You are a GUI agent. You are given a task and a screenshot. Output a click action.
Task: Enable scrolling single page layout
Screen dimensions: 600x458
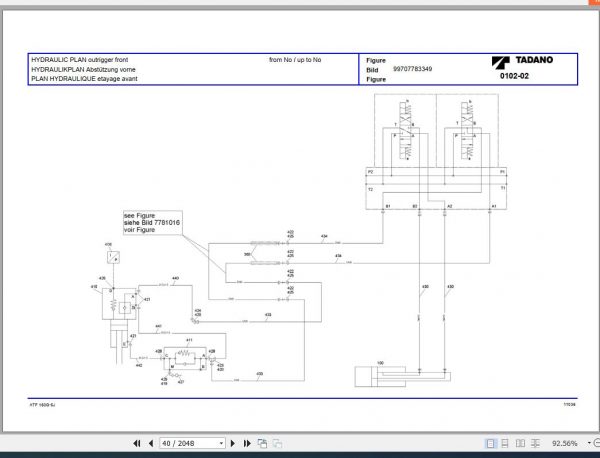point(505,443)
